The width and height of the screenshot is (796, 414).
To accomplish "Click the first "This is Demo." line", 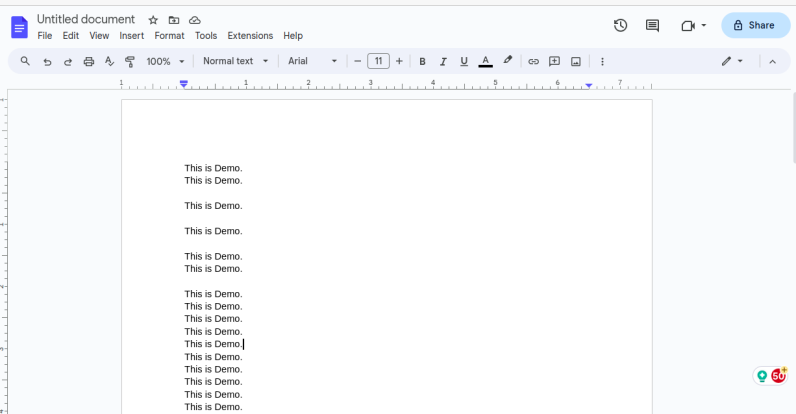I will (x=213, y=168).
